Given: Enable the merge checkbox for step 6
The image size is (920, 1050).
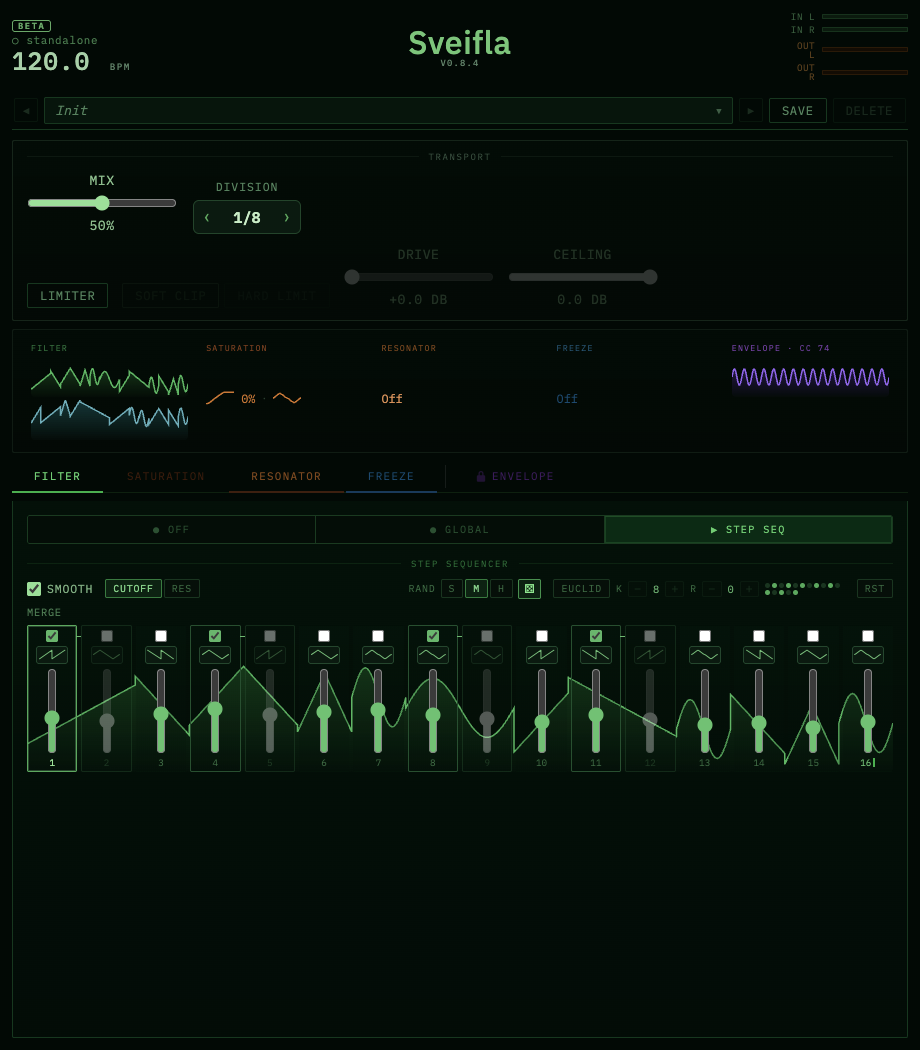Looking at the screenshot, I should coord(324,635).
